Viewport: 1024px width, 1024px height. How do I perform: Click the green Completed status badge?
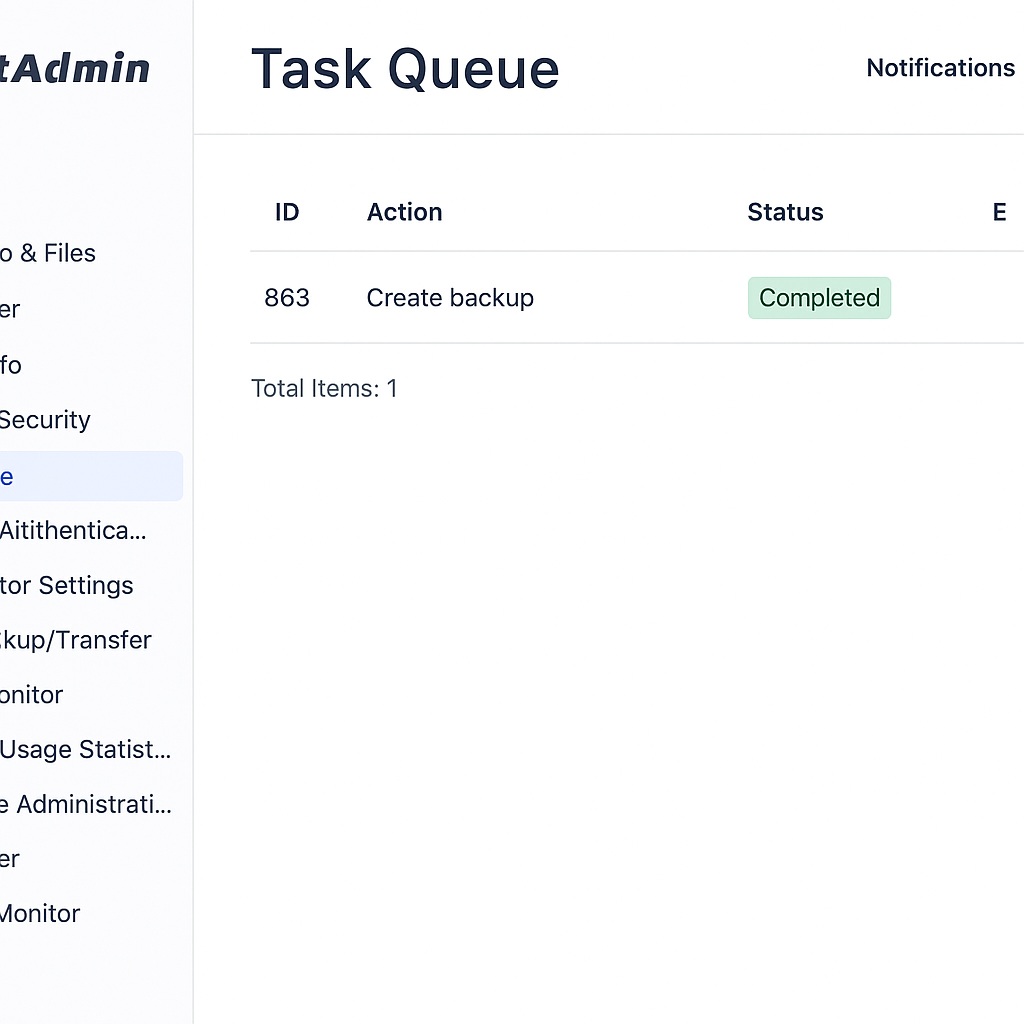819,298
